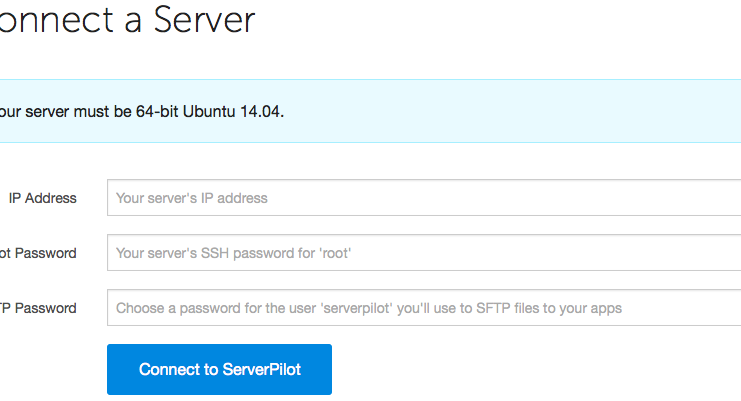Image resolution: width=741 pixels, height=401 pixels.
Task: Click the 'serverpilot' user password placeholder text
Action: click(x=369, y=308)
